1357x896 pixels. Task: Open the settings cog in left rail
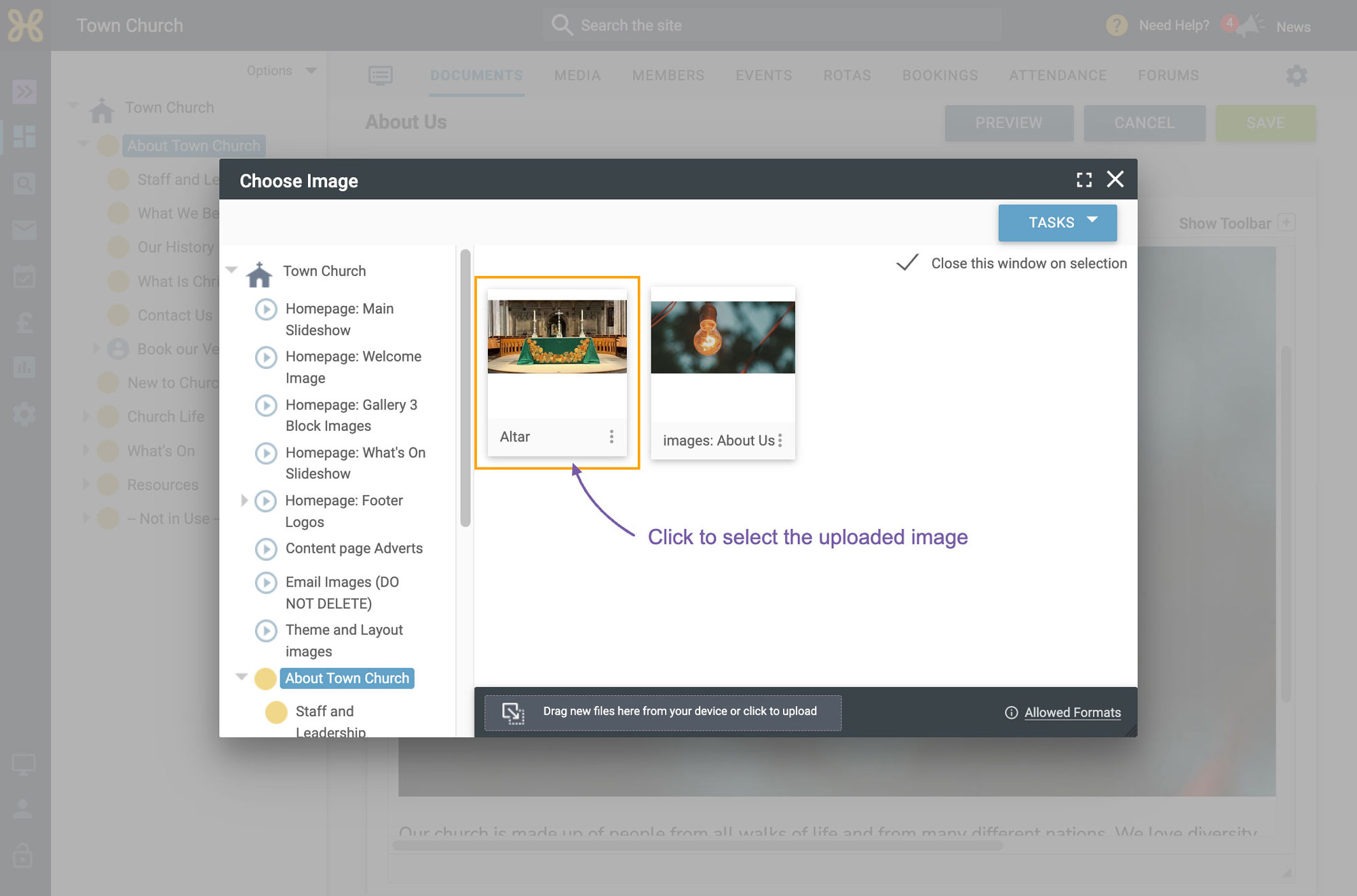(24, 414)
